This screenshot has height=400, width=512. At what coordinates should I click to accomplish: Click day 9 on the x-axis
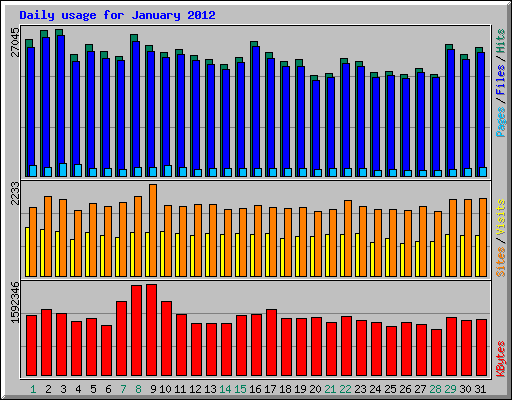(x=153, y=389)
